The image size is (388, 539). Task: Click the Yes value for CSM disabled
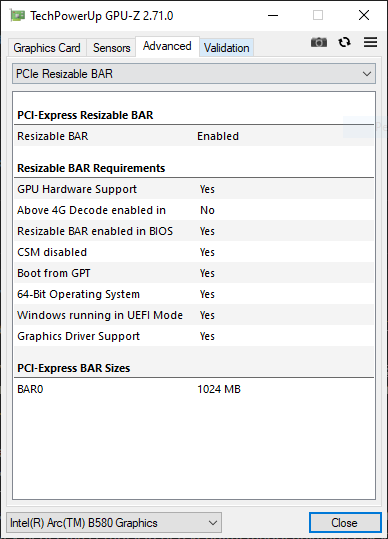pos(207,252)
